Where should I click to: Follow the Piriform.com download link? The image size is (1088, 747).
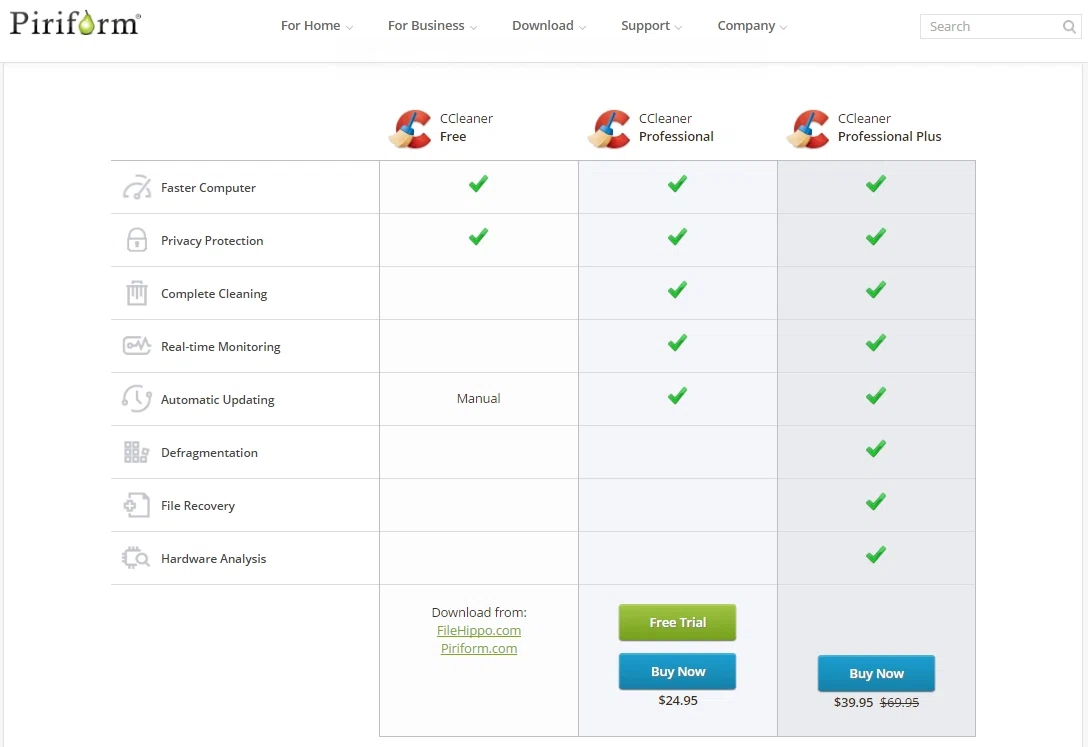pos(479,649)
